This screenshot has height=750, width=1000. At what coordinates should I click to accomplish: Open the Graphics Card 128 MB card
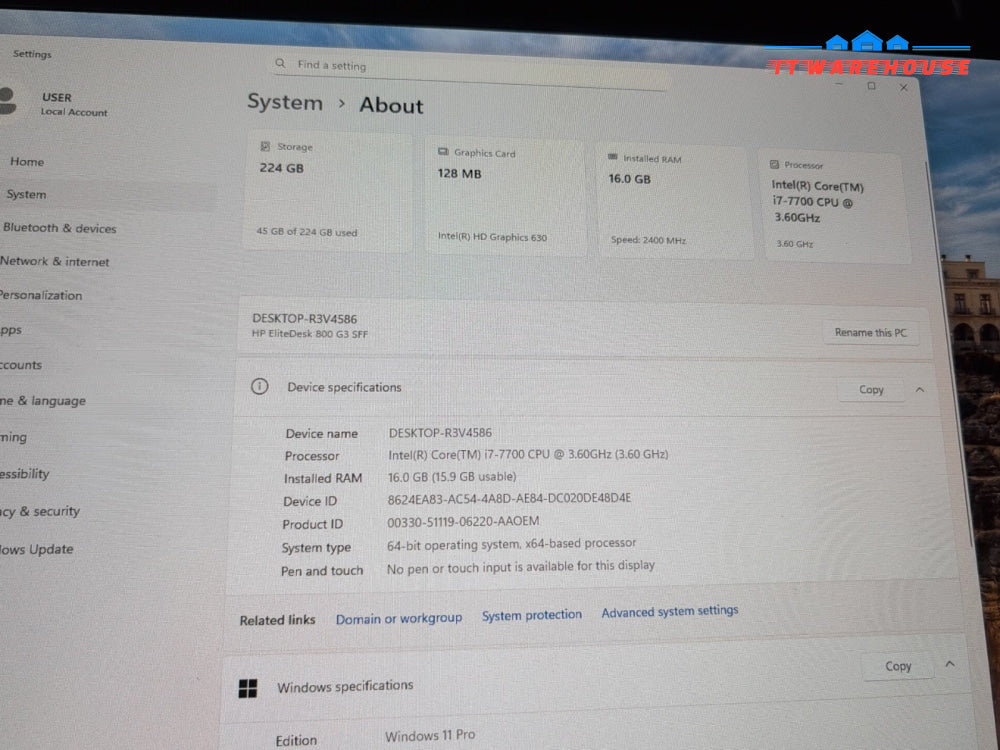coord(506,198)
